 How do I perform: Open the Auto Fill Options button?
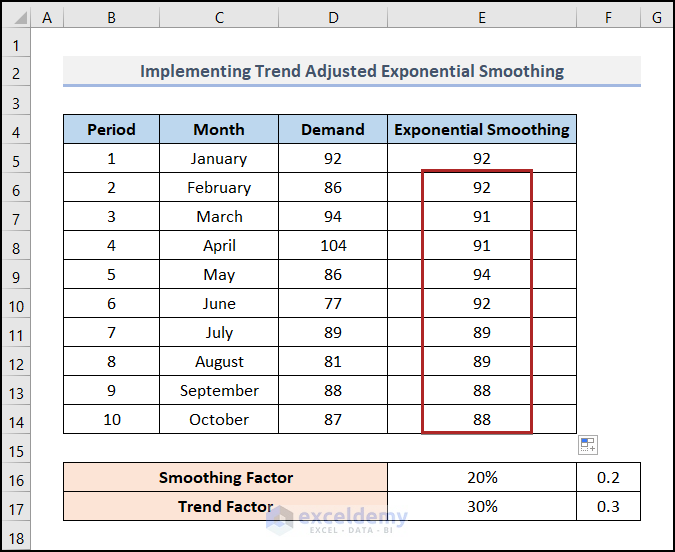(x=588, y=445)
